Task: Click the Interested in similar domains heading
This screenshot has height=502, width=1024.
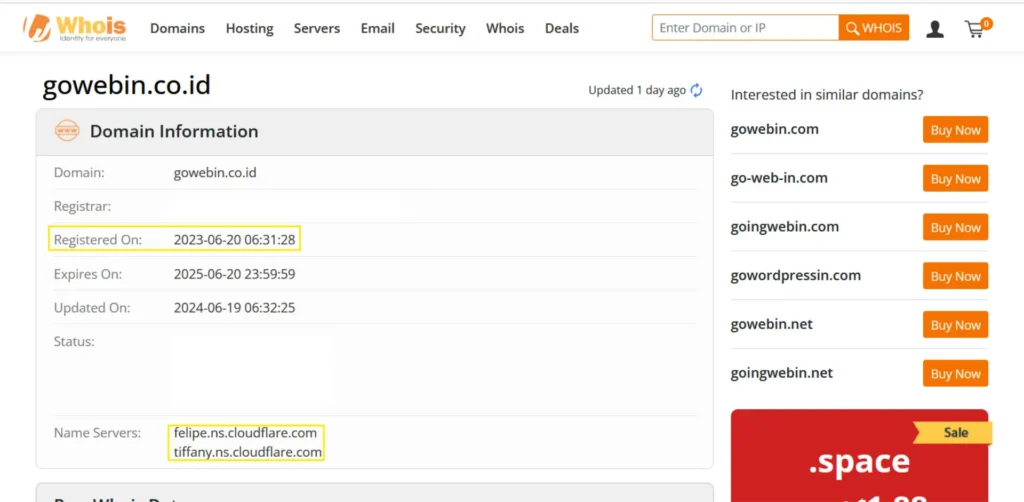Action: click(x=827, y=95)
